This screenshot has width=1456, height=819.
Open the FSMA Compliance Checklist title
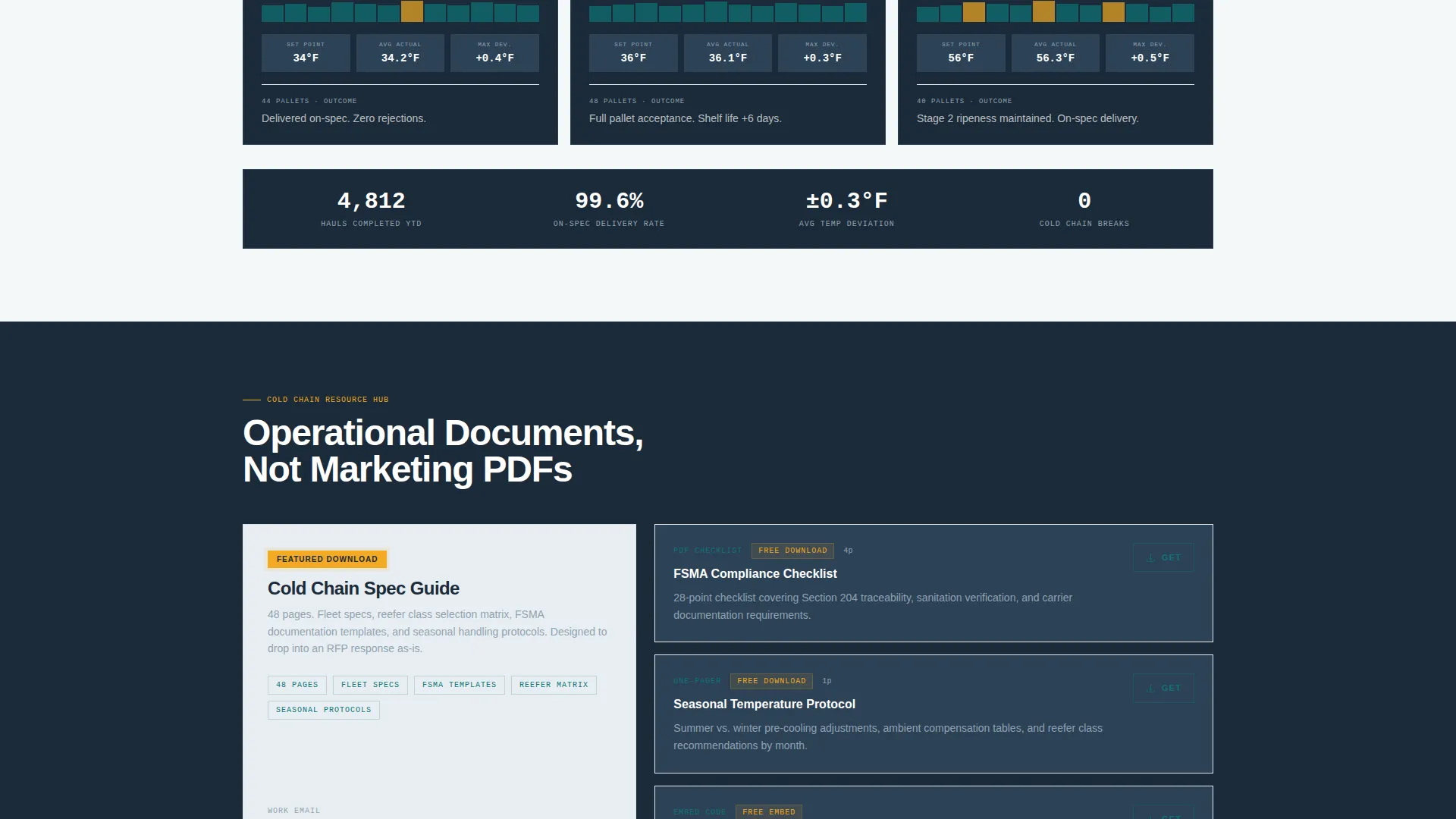(755, 574)
